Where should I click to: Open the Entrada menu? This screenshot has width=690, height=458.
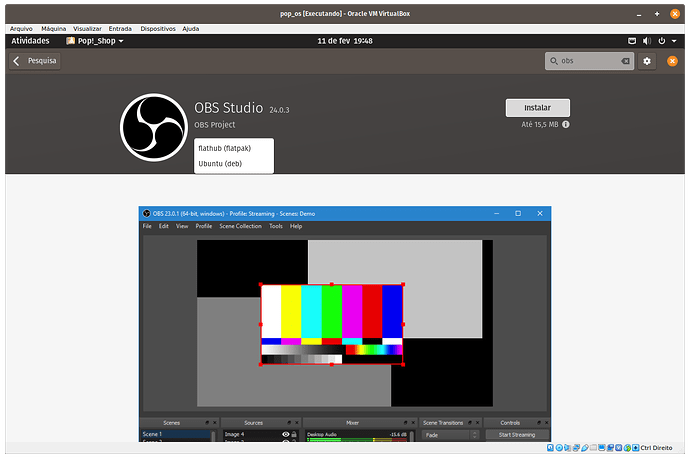pyautogui.click(x=120, y=29)
